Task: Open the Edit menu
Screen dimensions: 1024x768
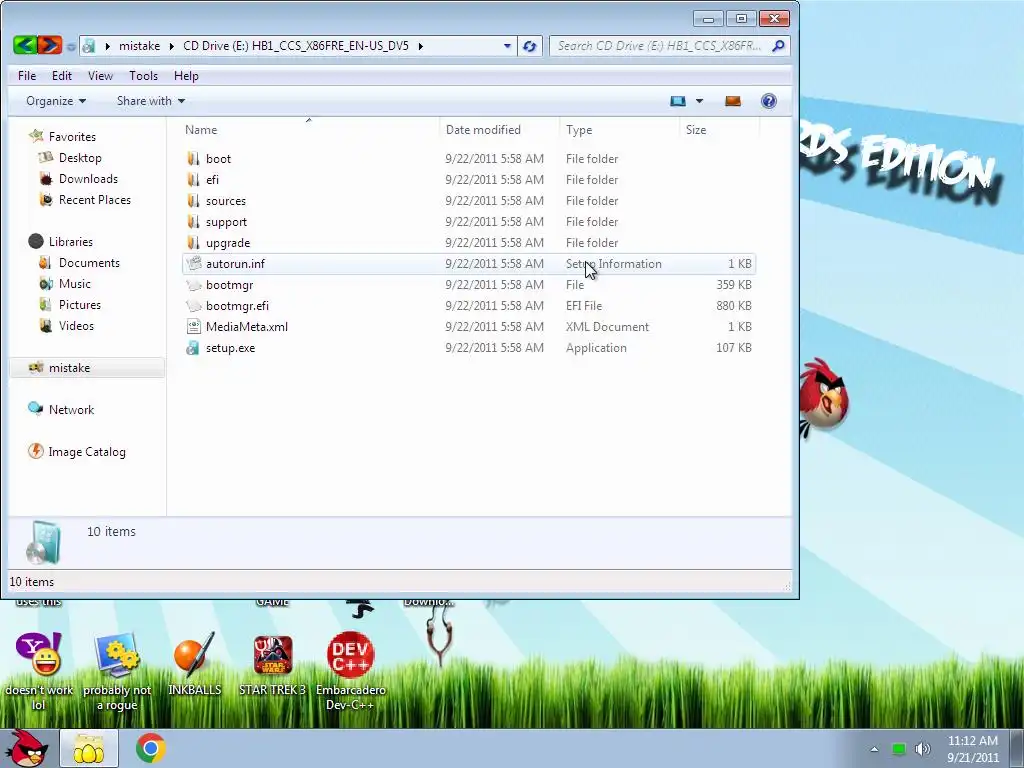Action: [62, 76]
